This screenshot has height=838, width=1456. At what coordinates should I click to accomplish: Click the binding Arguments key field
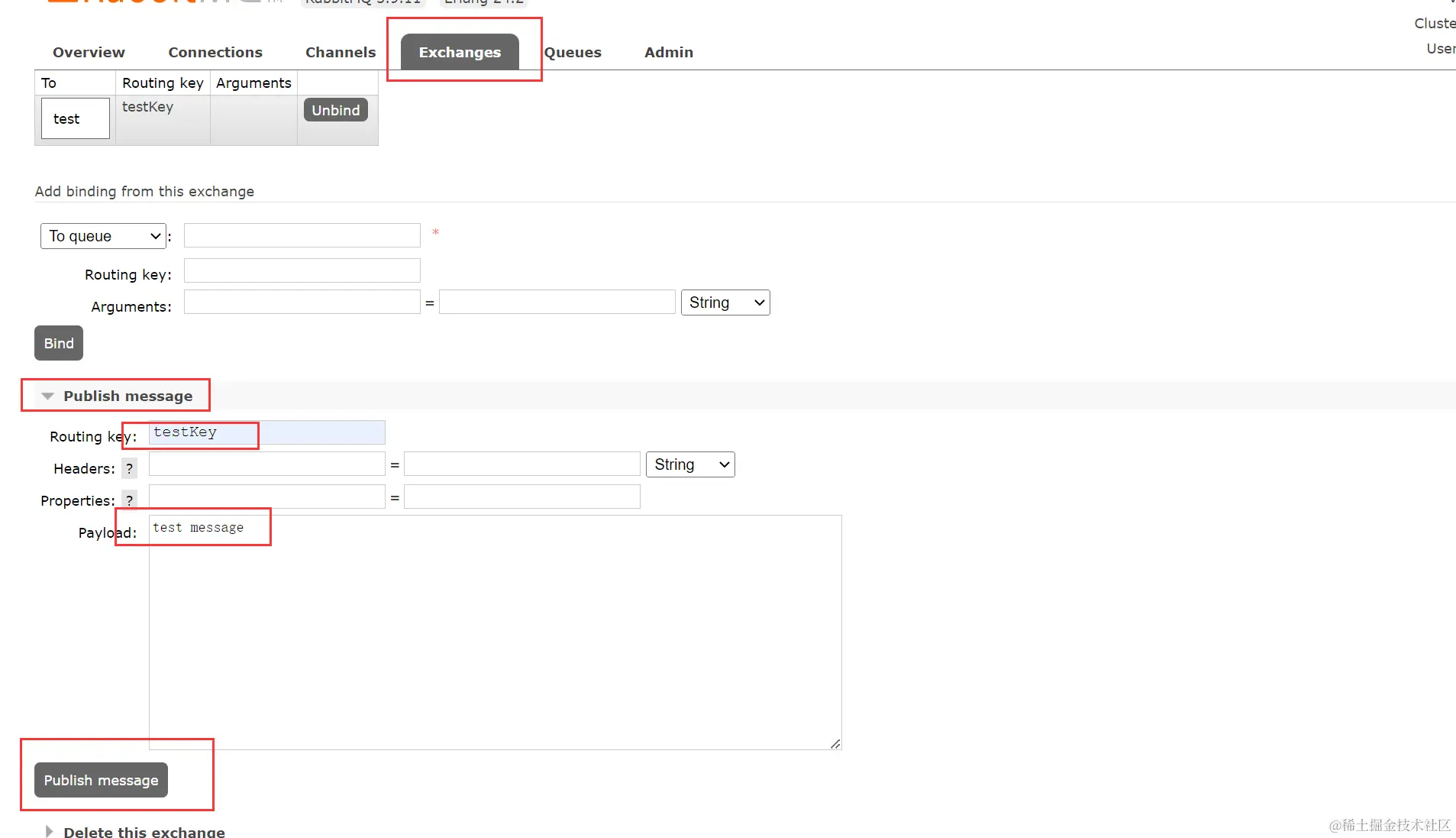[302, 302]
